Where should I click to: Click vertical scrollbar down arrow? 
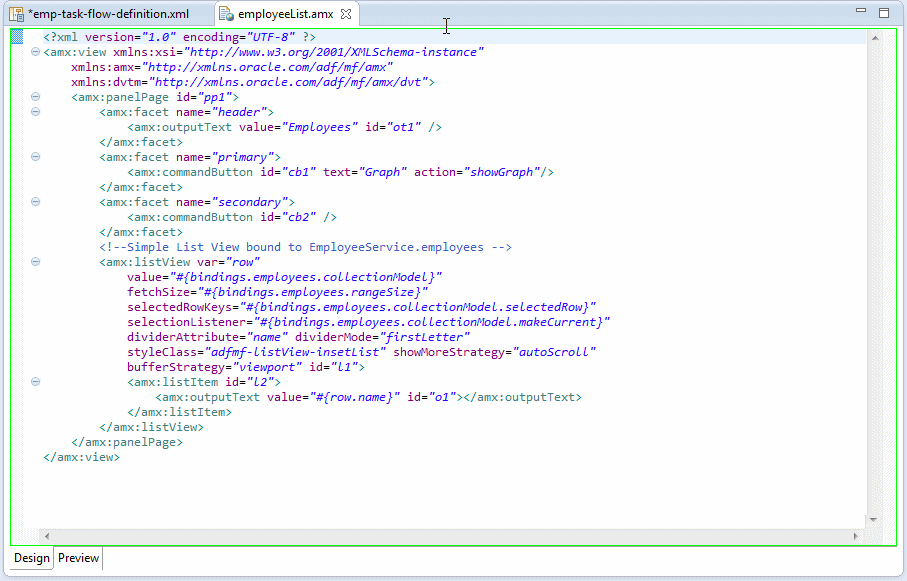(873, 520)
